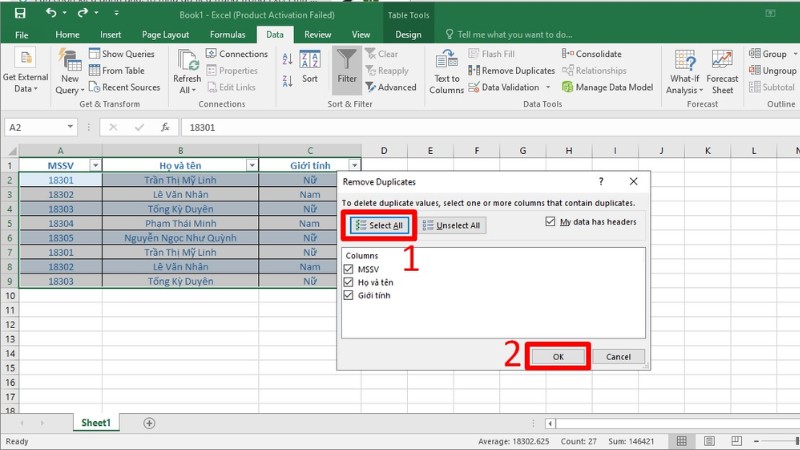Uncheck the MSSV column checkbox
Image resolution: width=800 pixels, height=450 pixels.
[349, 269]
